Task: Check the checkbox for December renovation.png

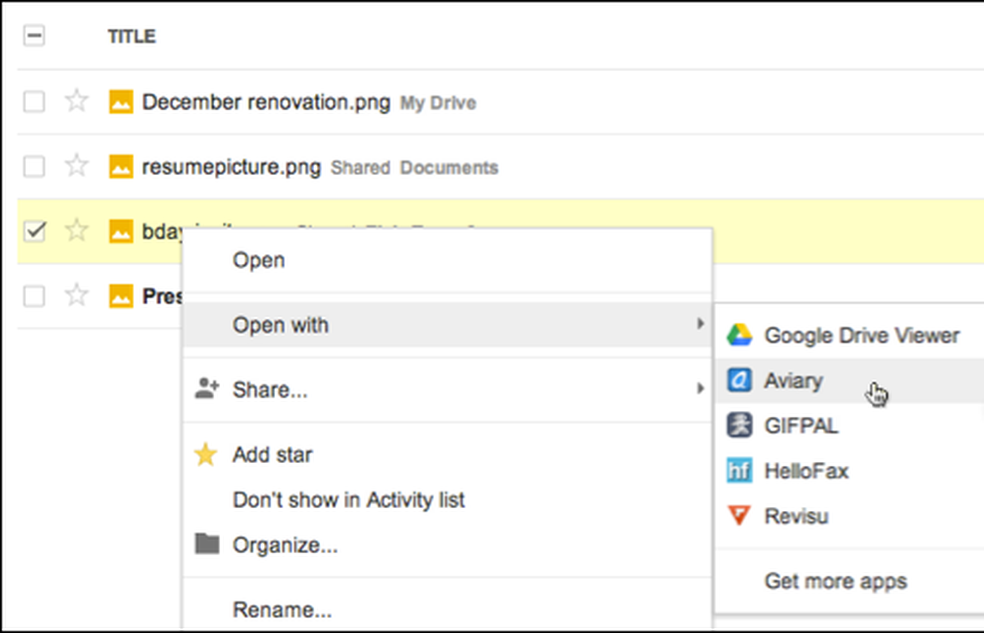Action: click(x=36, y=101)
